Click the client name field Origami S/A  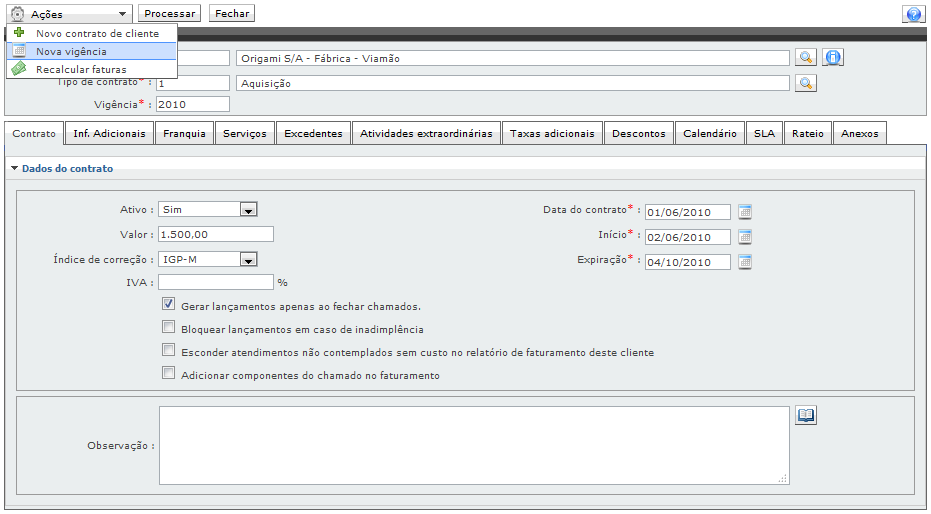pos(513,58)
